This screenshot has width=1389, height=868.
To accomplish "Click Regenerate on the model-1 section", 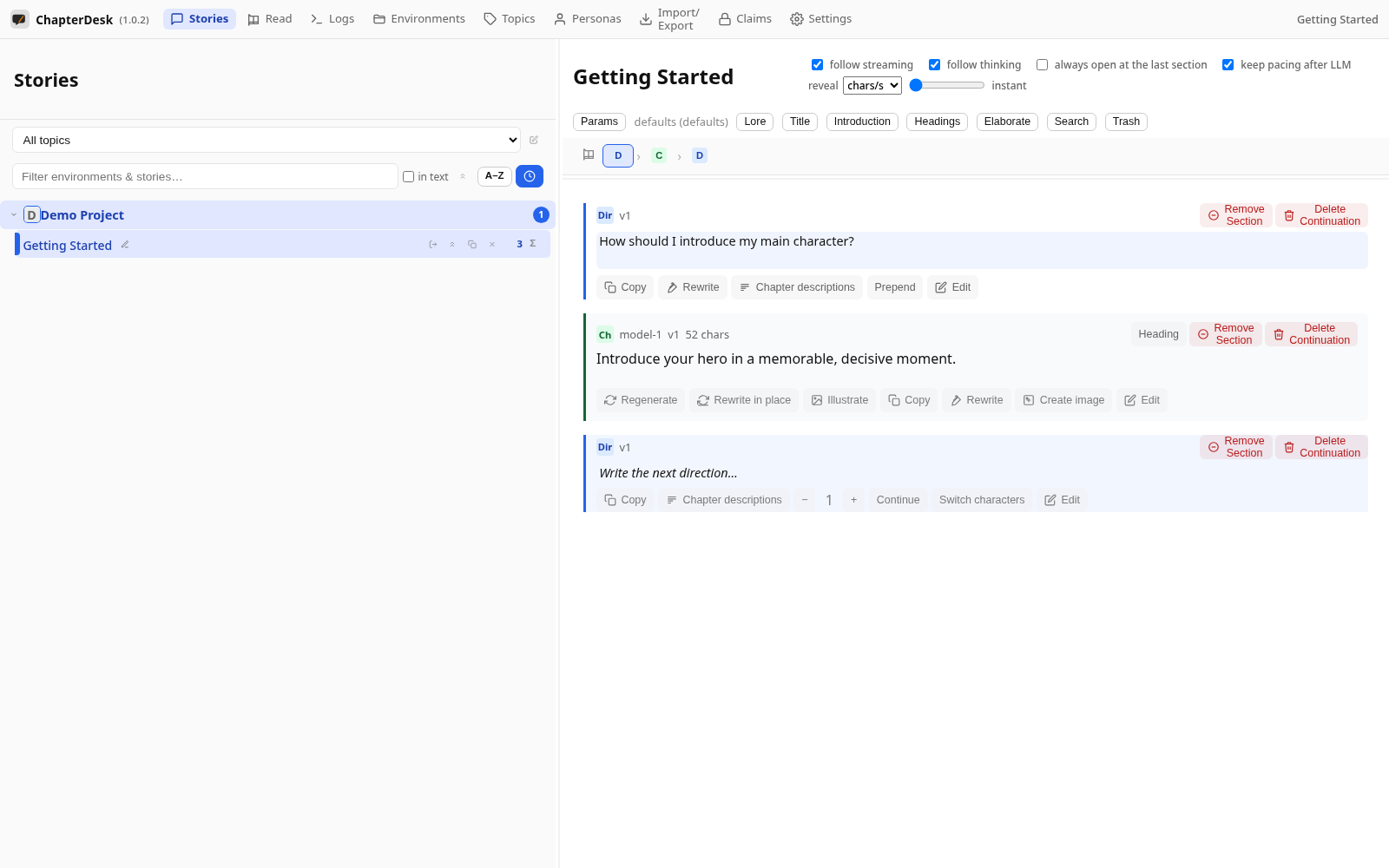I will click(x=641, y=400).
